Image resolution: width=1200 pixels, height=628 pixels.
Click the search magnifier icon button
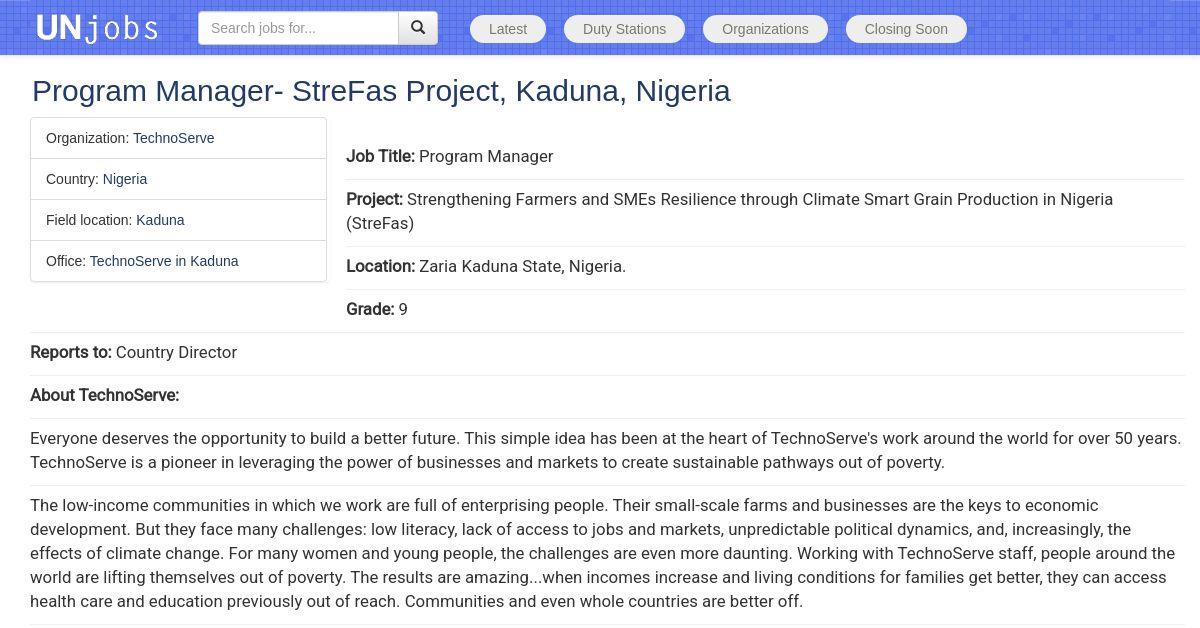tap(418, 28)
